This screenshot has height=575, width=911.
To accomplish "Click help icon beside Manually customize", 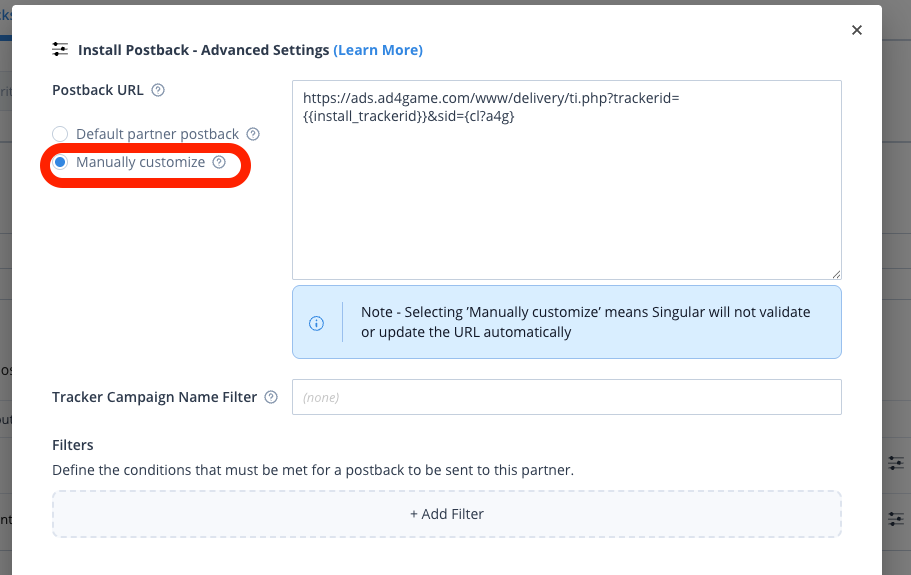I will click(219, 162).
